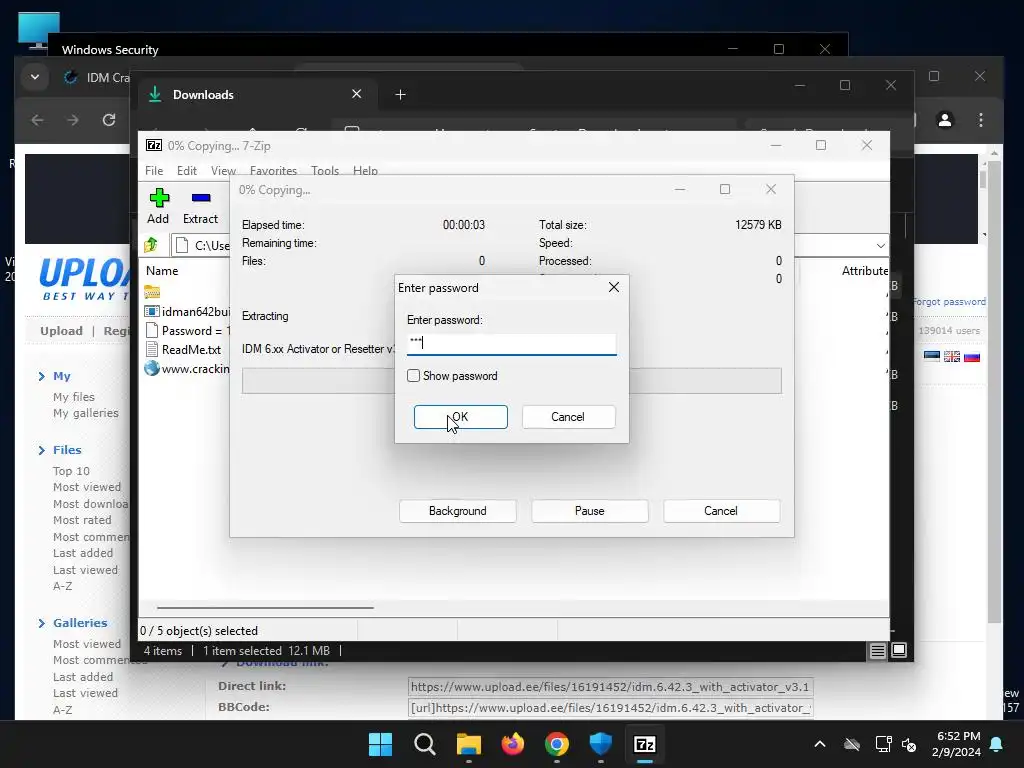
Task: Close the Enter password dialog
Action: pyautogui.click(x=614, y=287)
